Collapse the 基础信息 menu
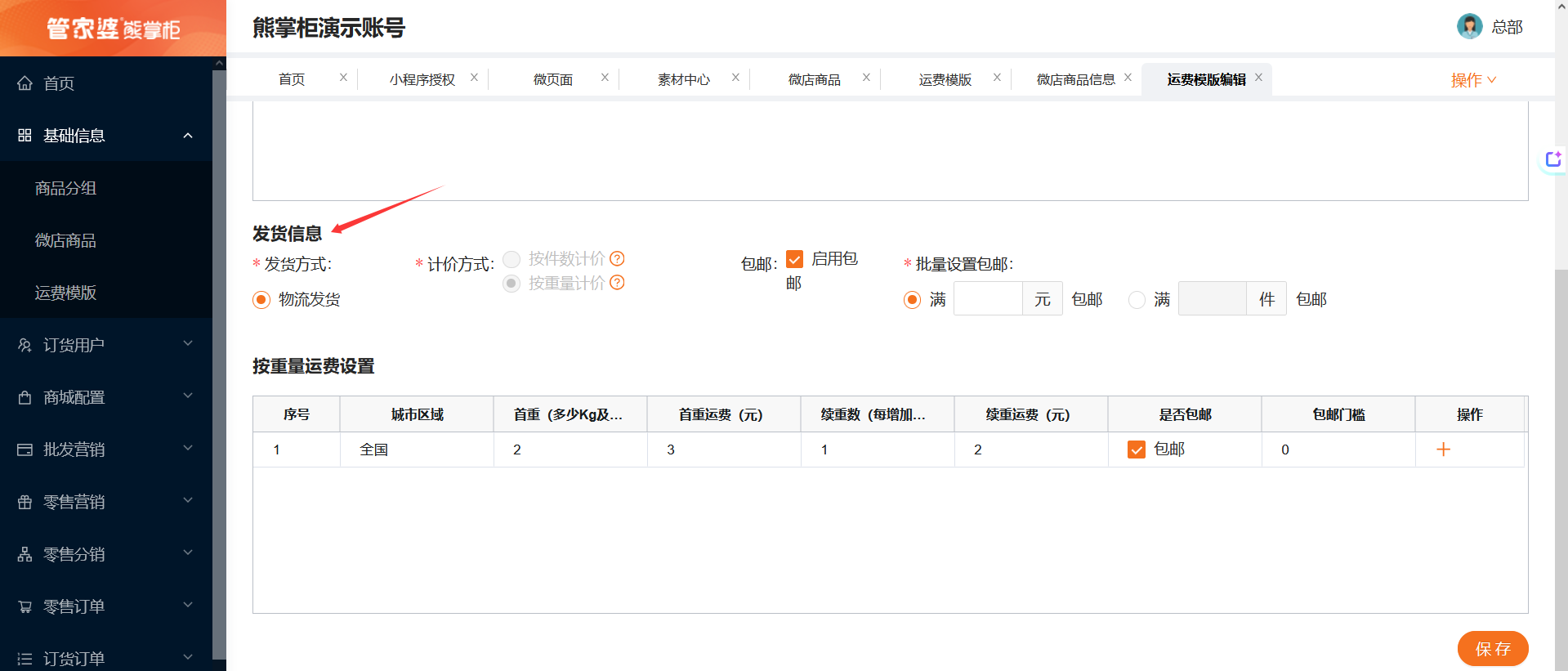This screenshot has width=1568, height=671. point(188,136)
